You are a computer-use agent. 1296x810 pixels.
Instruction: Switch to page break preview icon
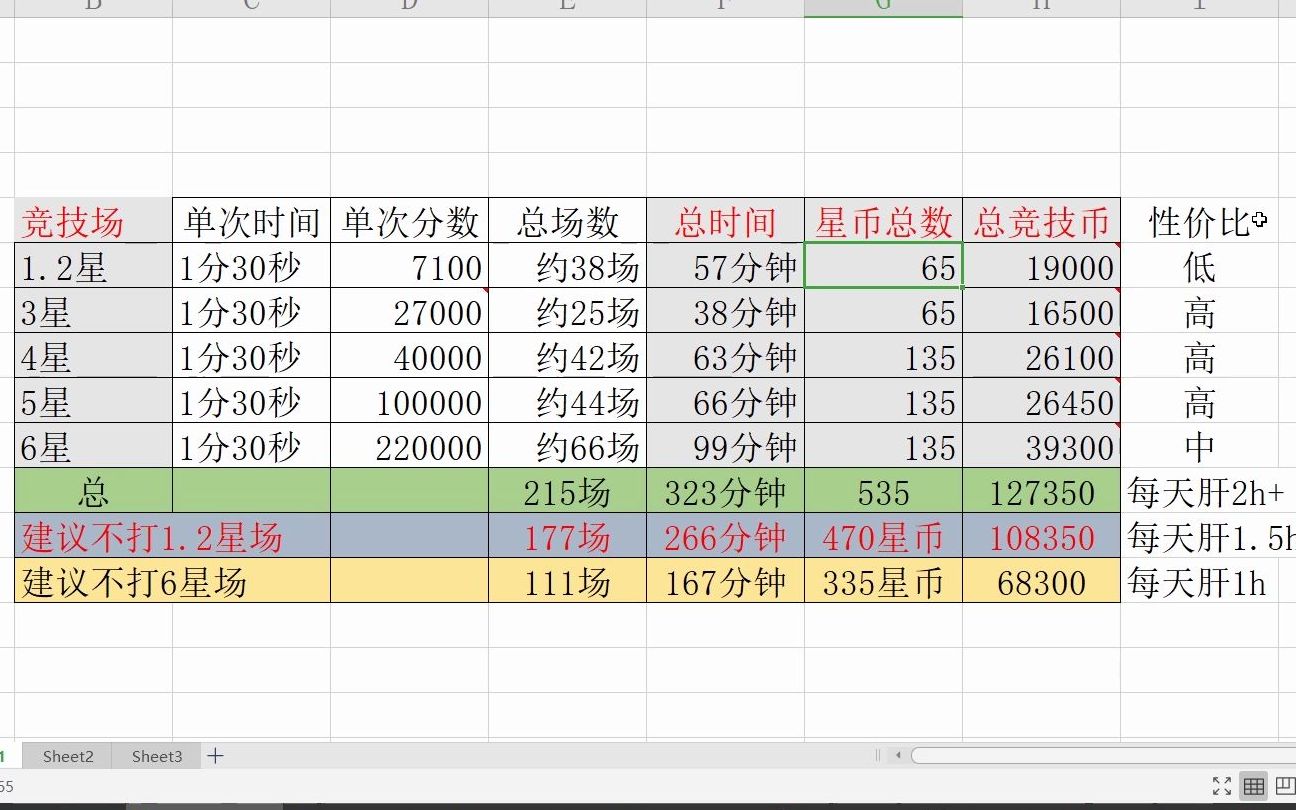click(1285, 785)
